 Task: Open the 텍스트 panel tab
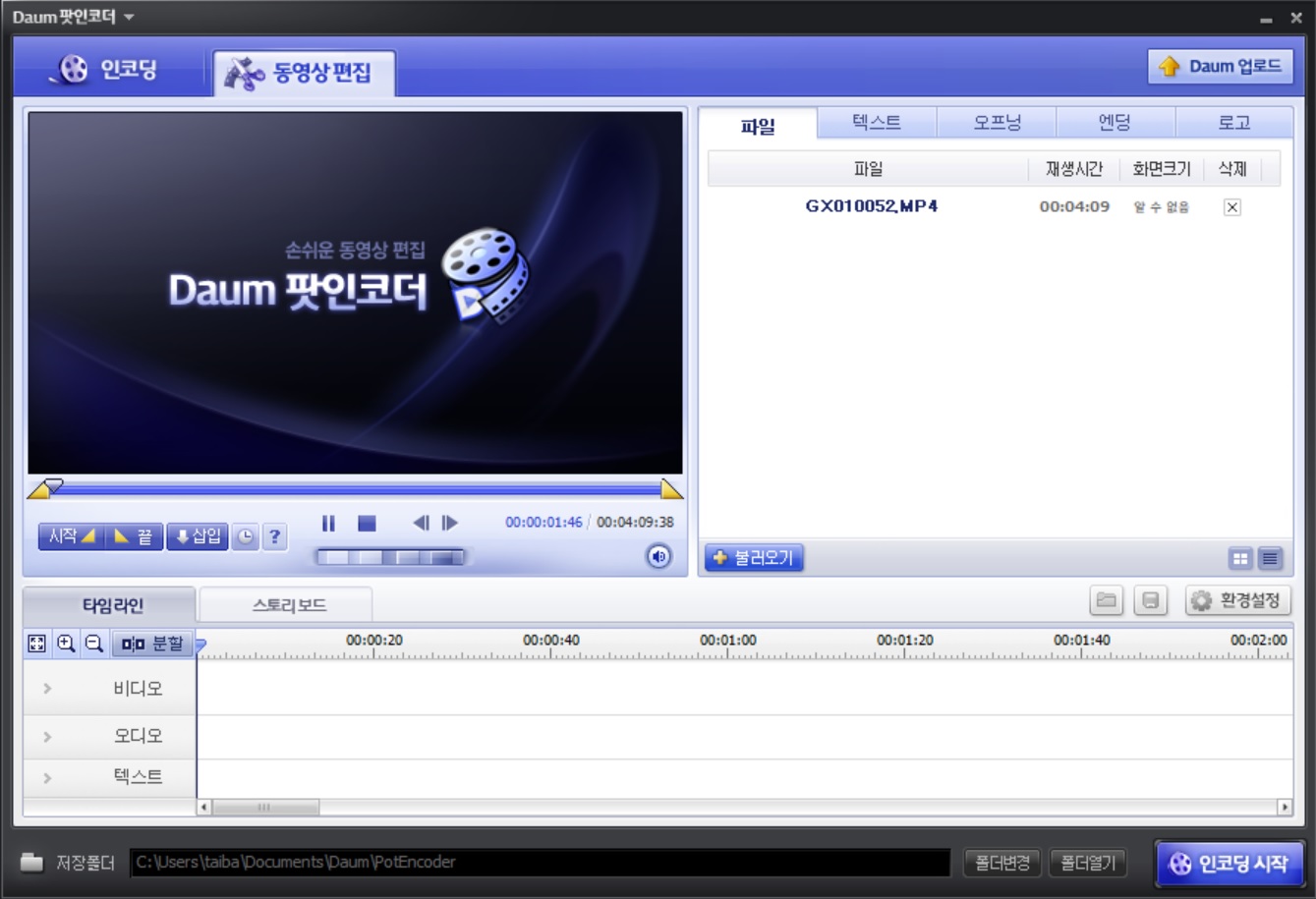(877, 122)
